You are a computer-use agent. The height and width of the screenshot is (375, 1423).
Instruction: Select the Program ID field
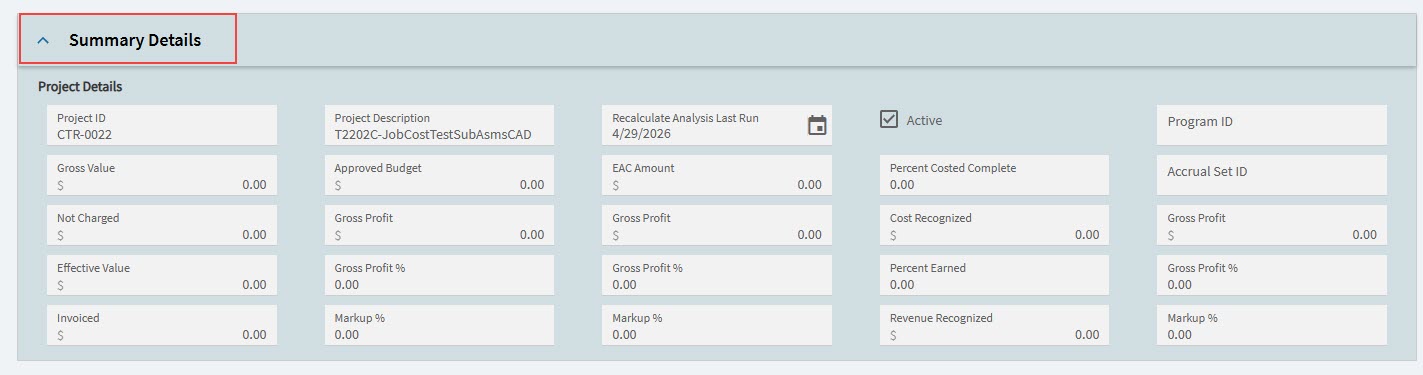point(1271,125)
